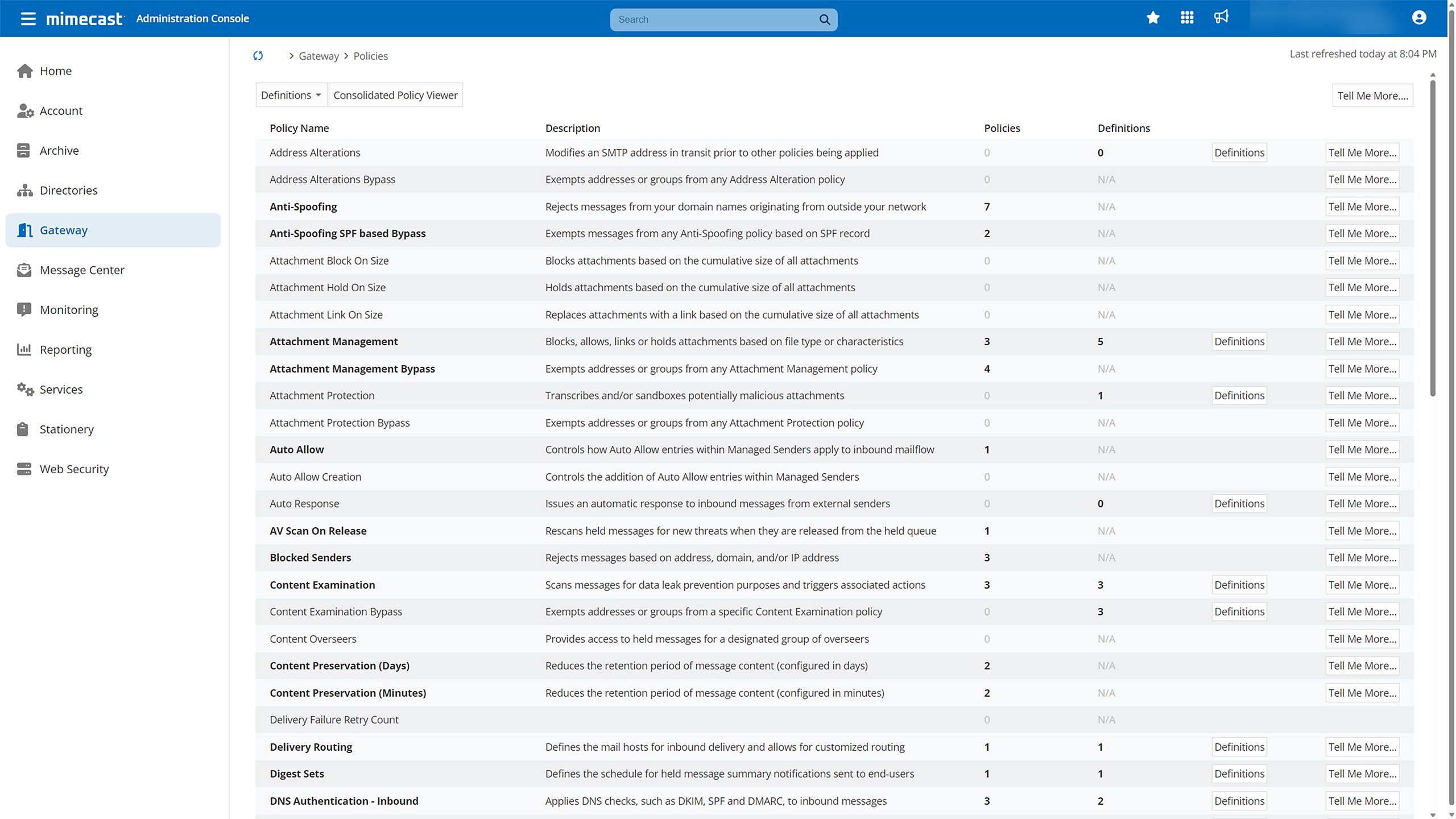Open Content Preservation (Days) policy

340,665
